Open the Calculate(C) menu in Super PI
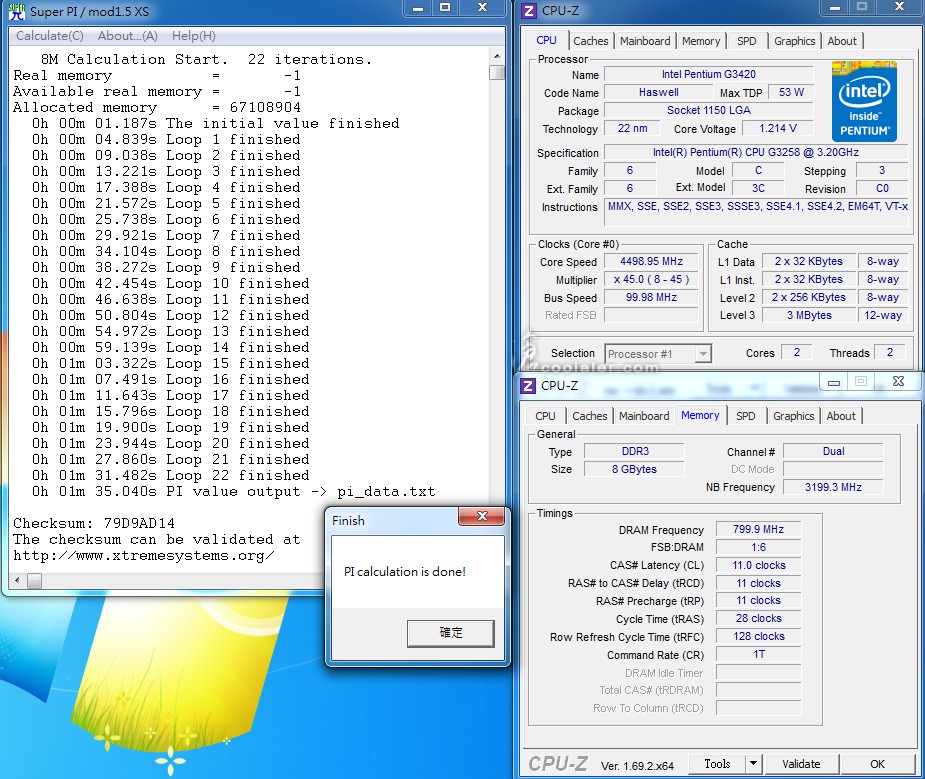The width and height of the screenshot is (925, 779). (x=50, y=36)
